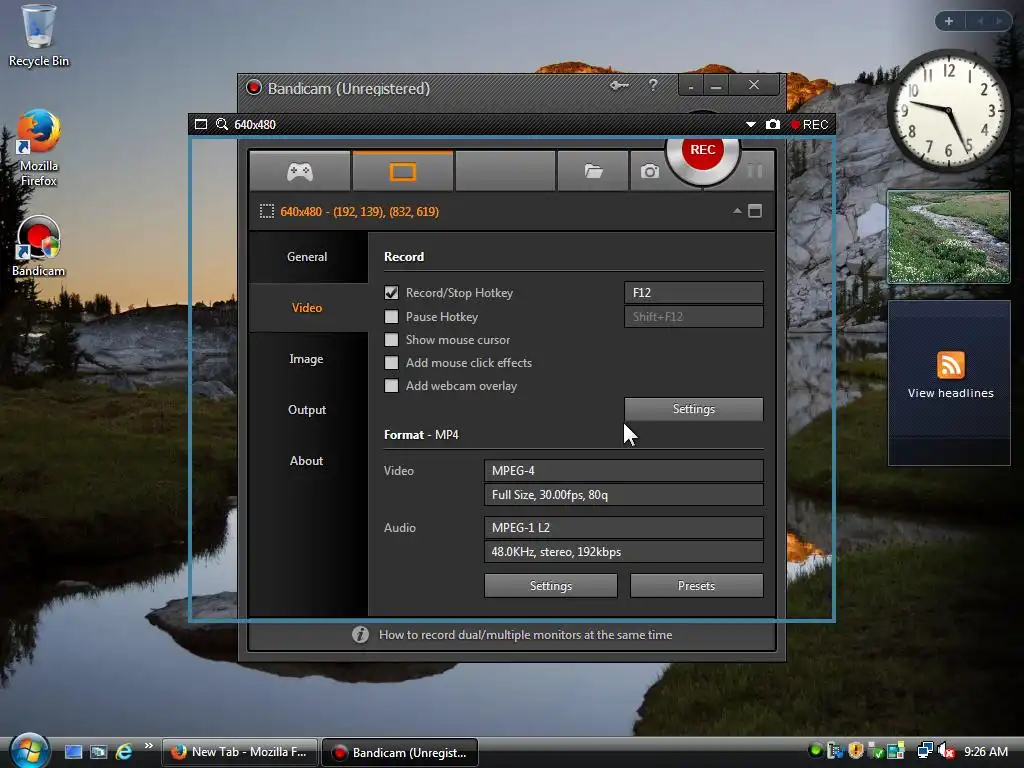Click the 48.0KHz, stereo, 192kbps field
The image size is (1024, 768).
point(624,552)
